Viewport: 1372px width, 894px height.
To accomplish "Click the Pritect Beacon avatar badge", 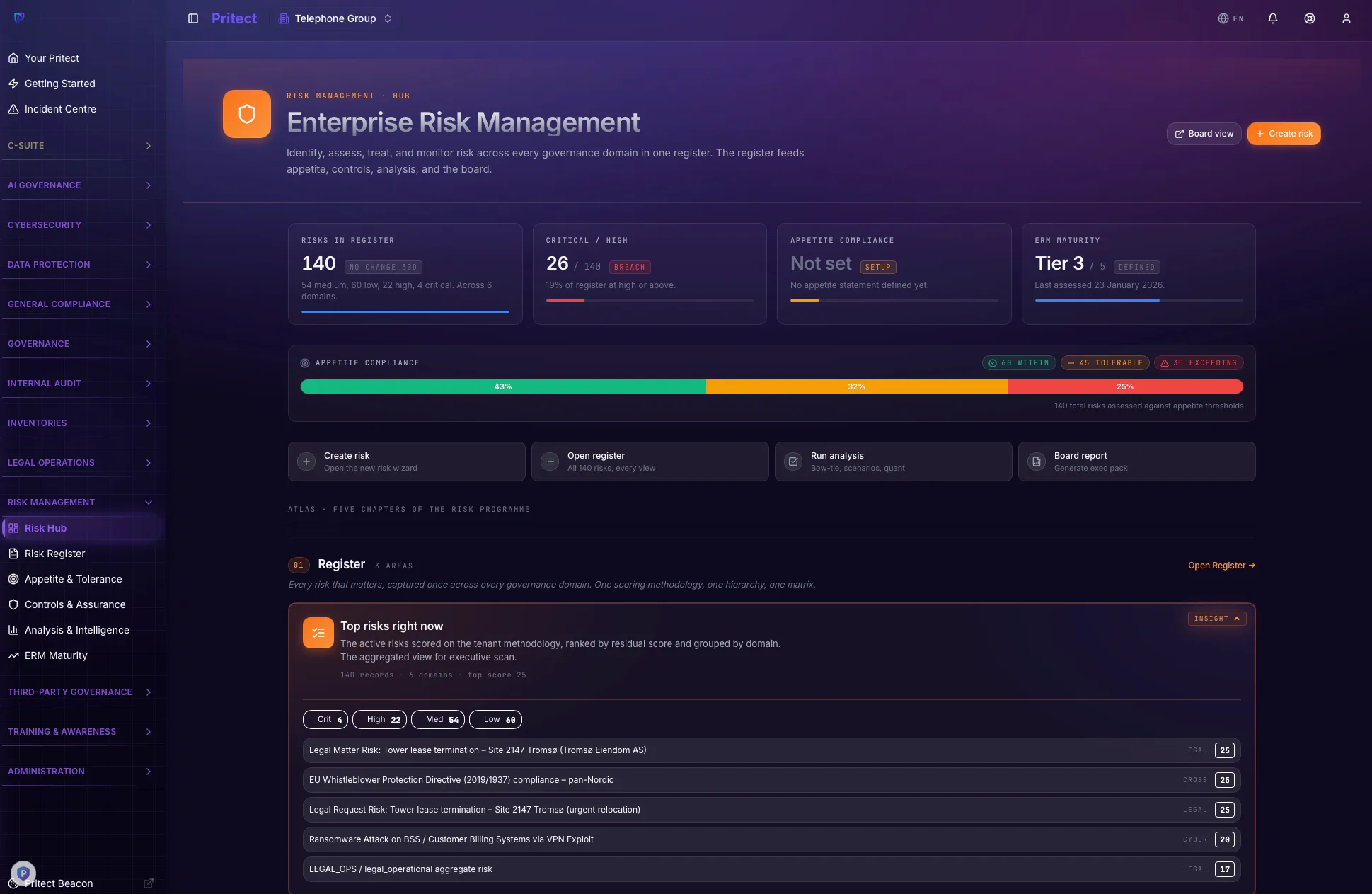I will pyautogui.click(x=23, y=873).
